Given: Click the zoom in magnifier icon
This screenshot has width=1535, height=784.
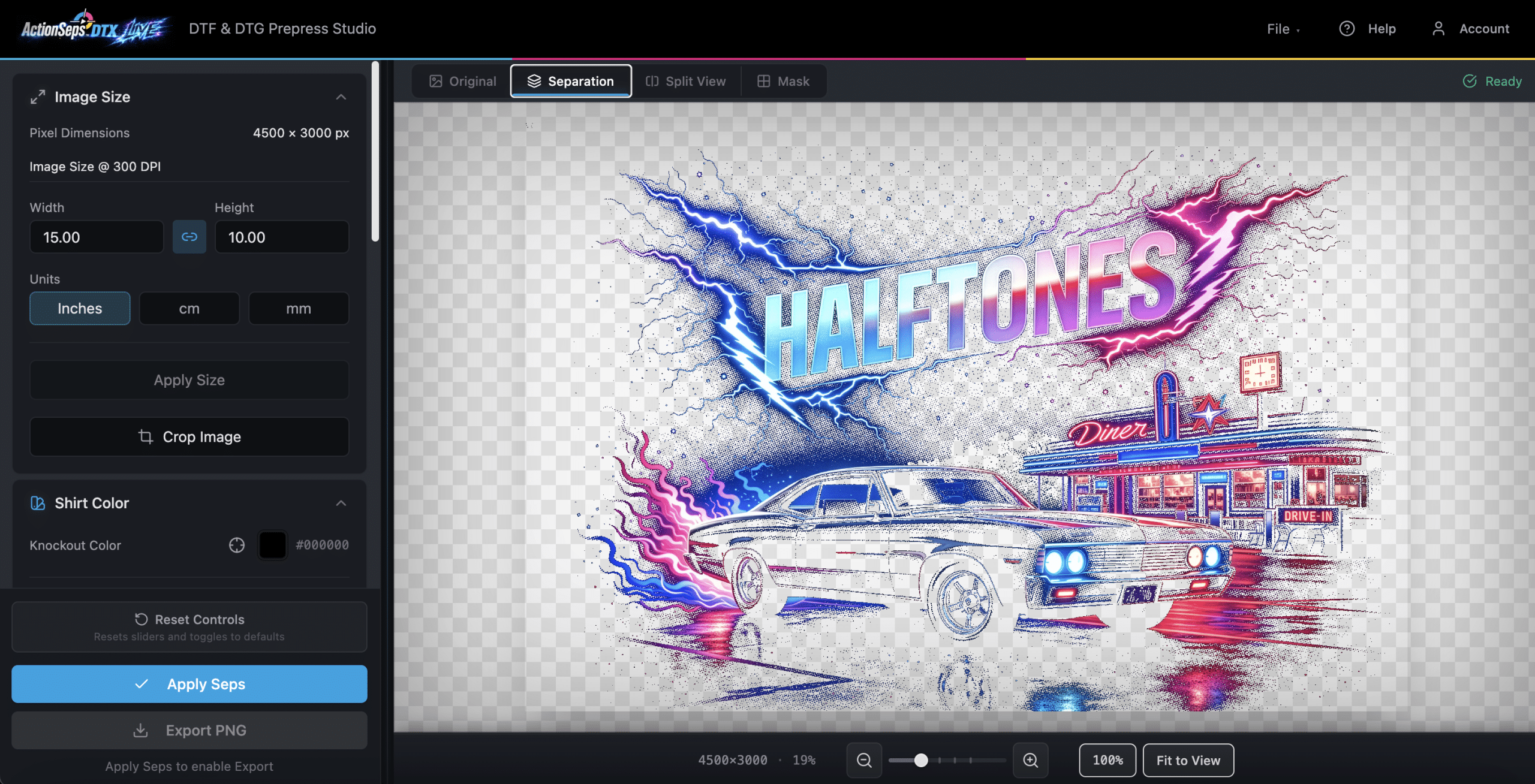Looking at the screenshot, I should (x=1030, y=760).
